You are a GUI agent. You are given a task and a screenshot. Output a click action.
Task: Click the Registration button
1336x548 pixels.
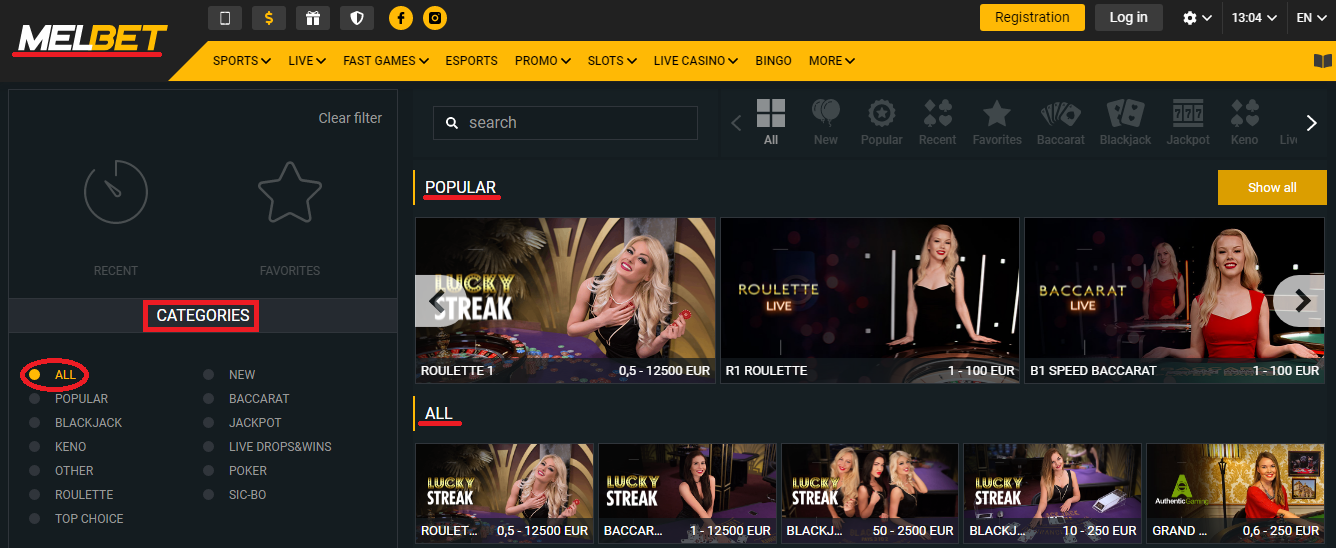1032,17
